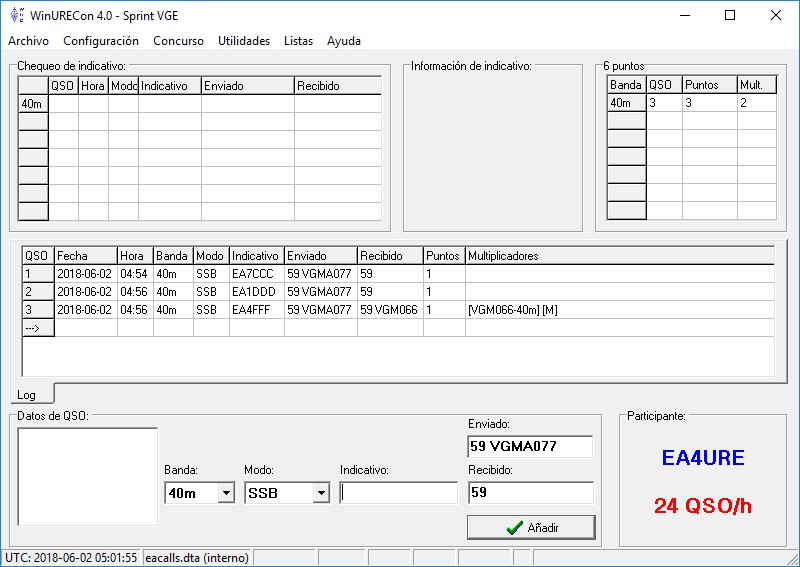Open the Utilidades menu

[x=244, y=41]
